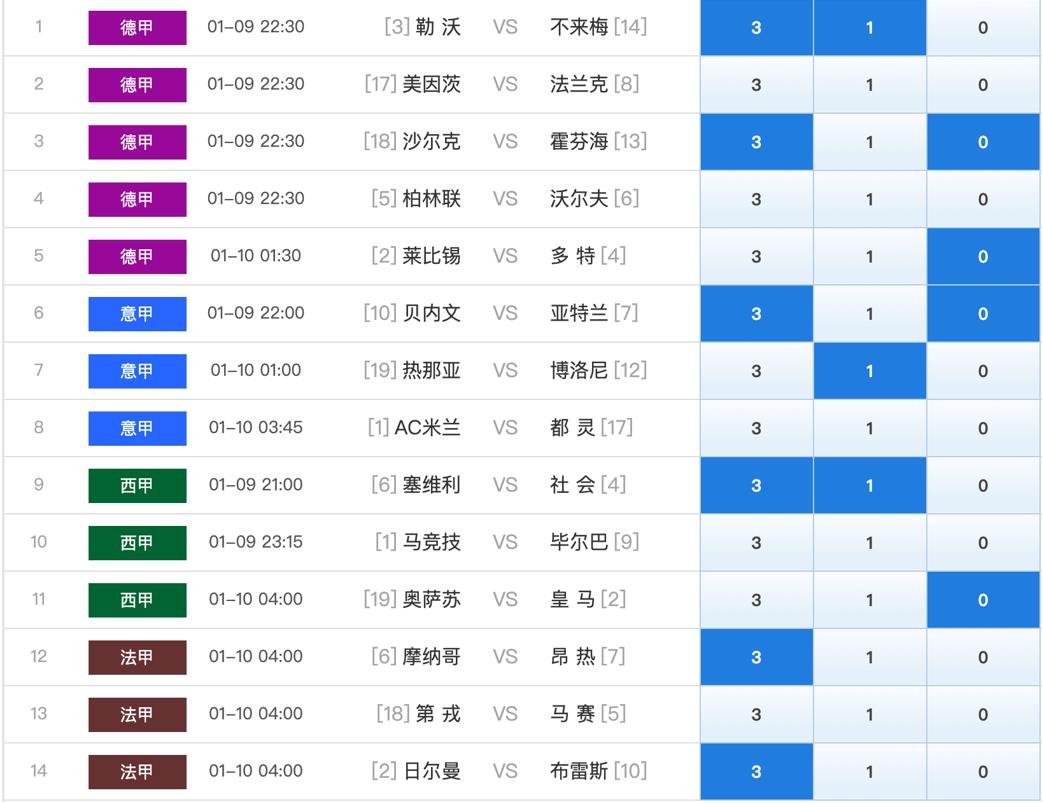Select the 1 option for 贝内文 vs 亚特兰
1043x803 pixels.
pyautogui.click(x=869, y=313)
